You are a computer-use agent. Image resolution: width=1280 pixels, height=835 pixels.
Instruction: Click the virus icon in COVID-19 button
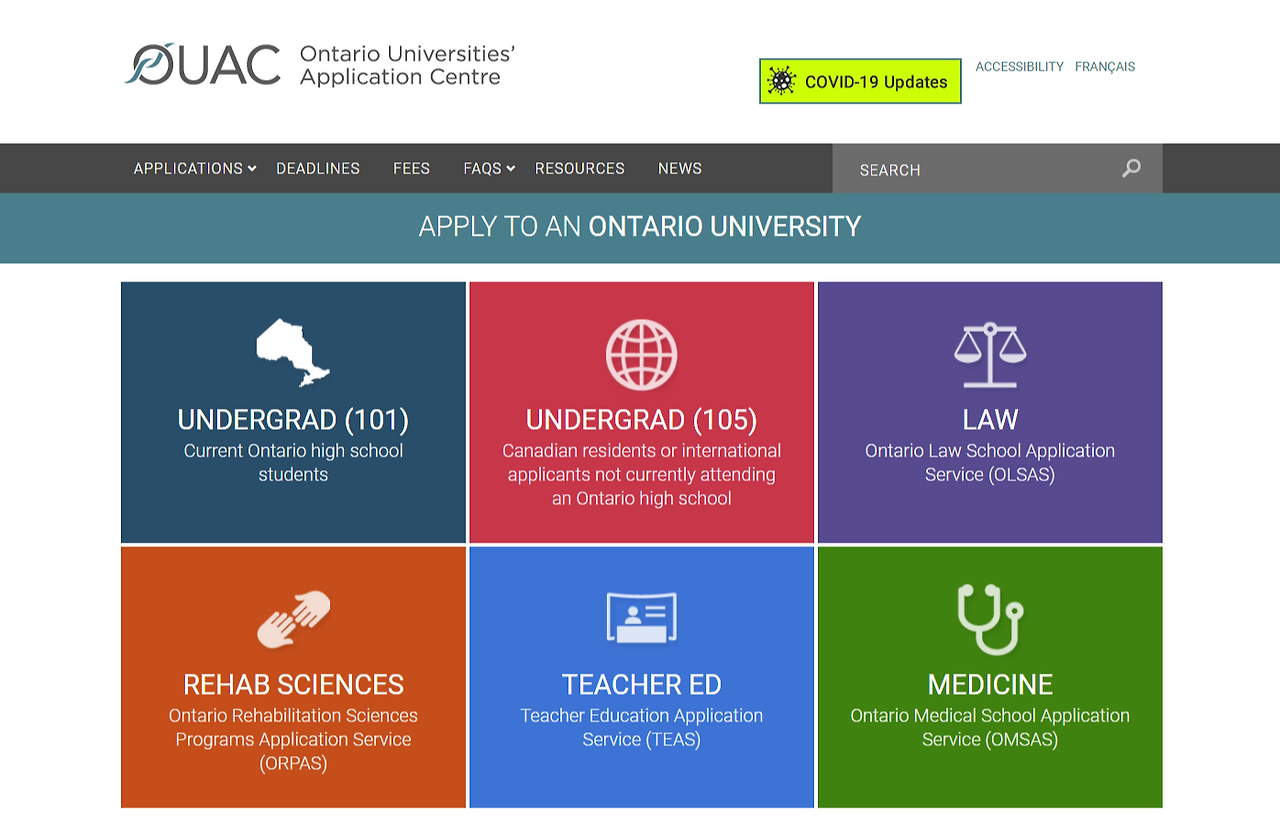(x=781, y=81)
